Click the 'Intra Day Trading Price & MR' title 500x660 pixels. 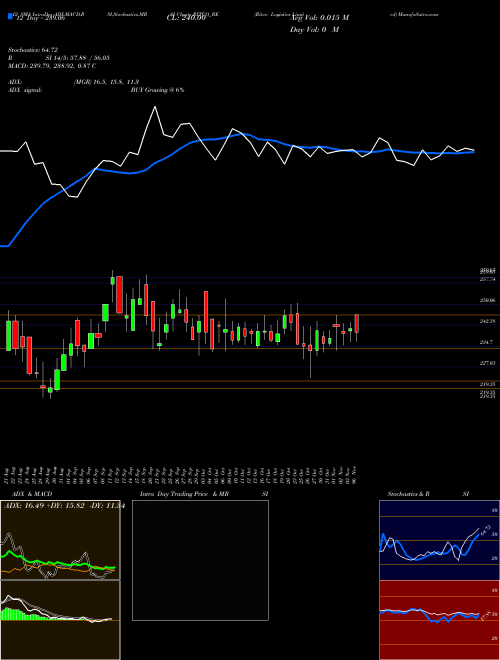185,494
